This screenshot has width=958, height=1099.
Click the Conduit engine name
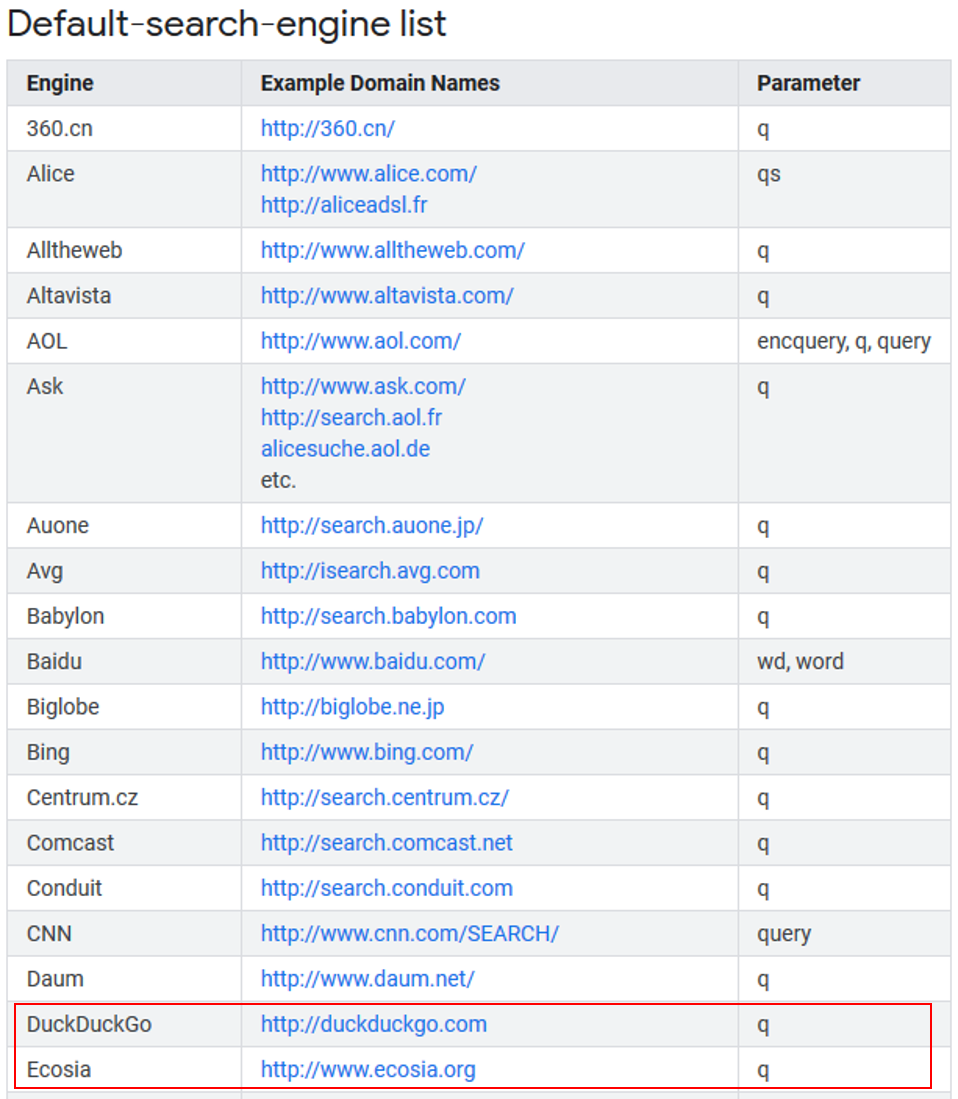pos(64,888)
